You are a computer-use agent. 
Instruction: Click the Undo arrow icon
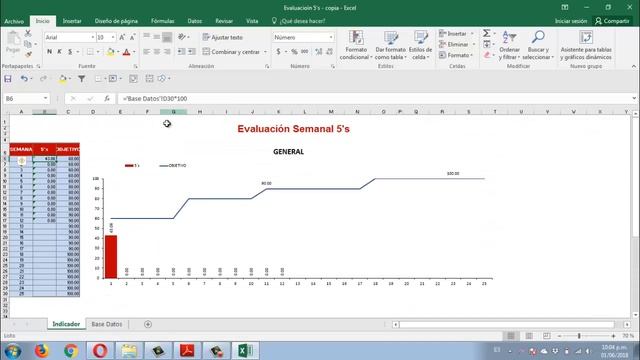tap(24, 79)
